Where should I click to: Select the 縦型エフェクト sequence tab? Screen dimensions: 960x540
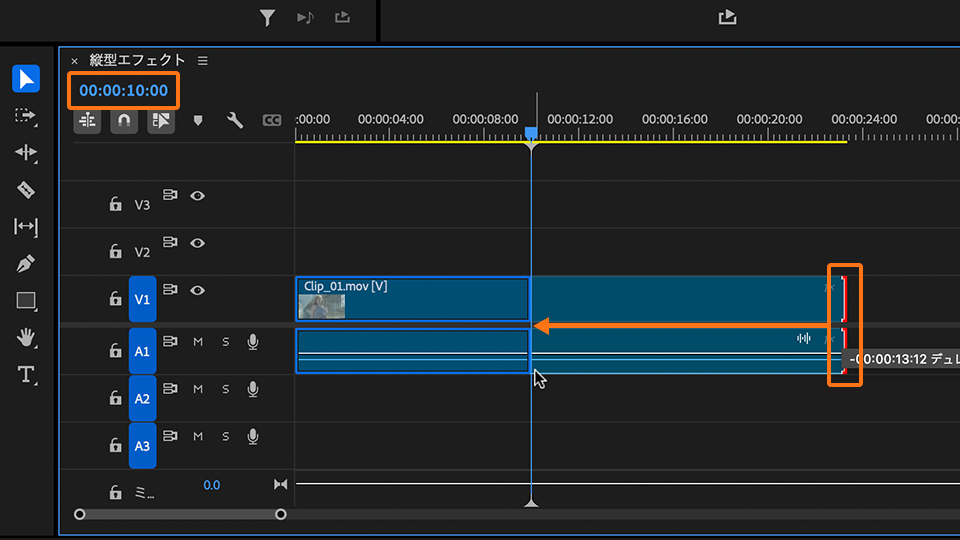138,61
